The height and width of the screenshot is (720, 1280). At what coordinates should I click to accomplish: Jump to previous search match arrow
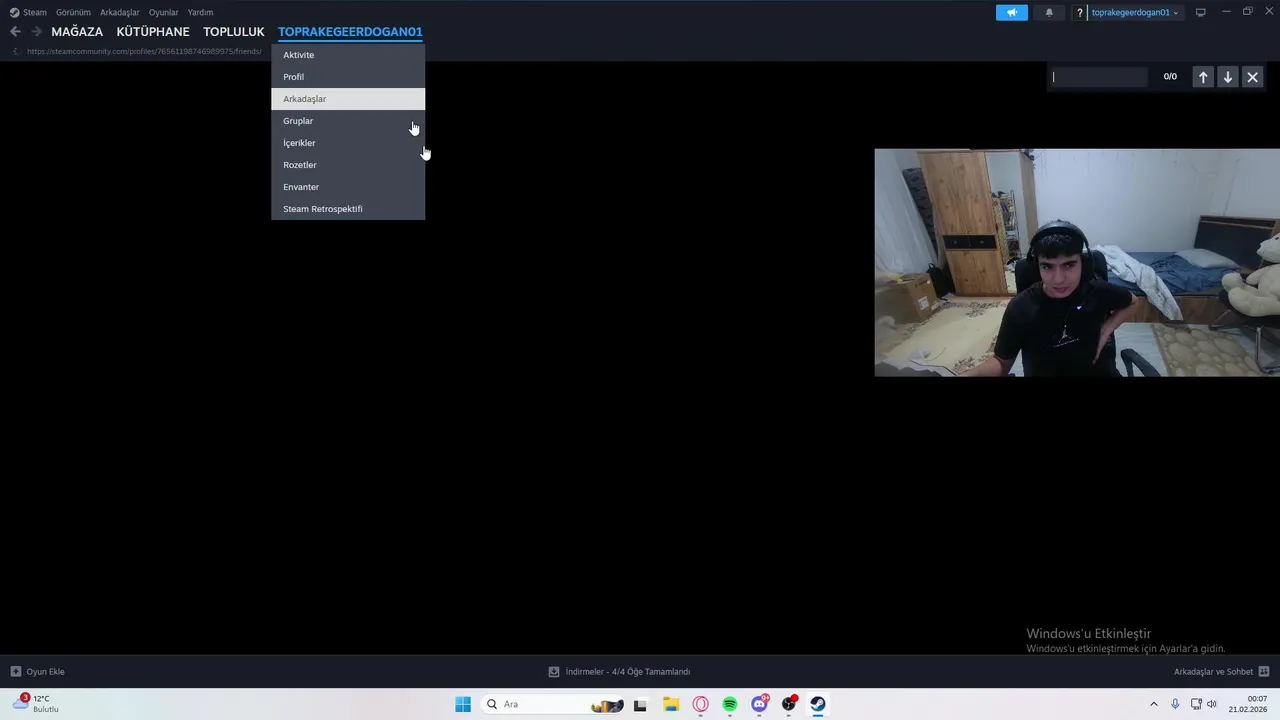click(x=1203, y=77)
